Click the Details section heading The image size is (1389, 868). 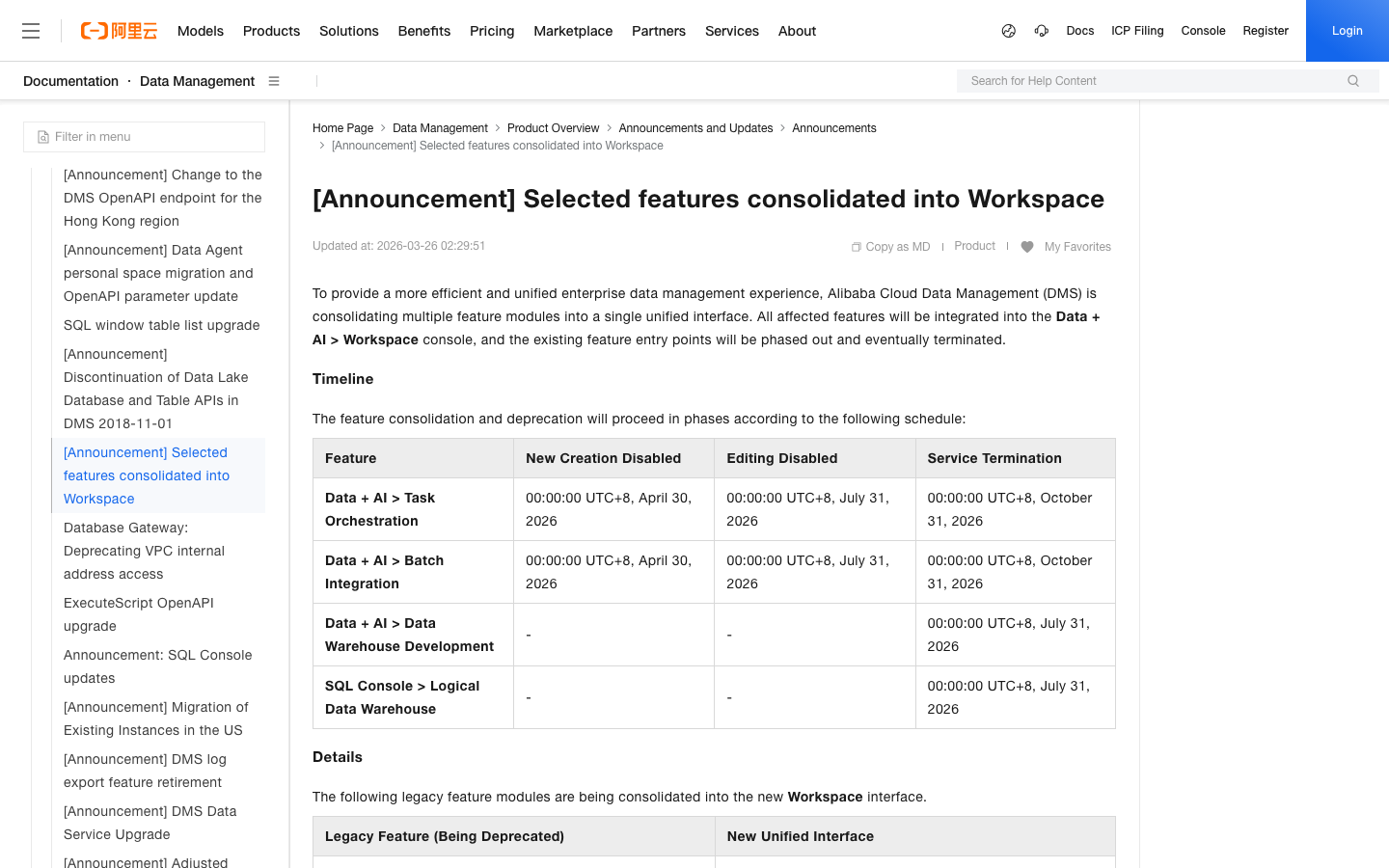tap(338, 757)
